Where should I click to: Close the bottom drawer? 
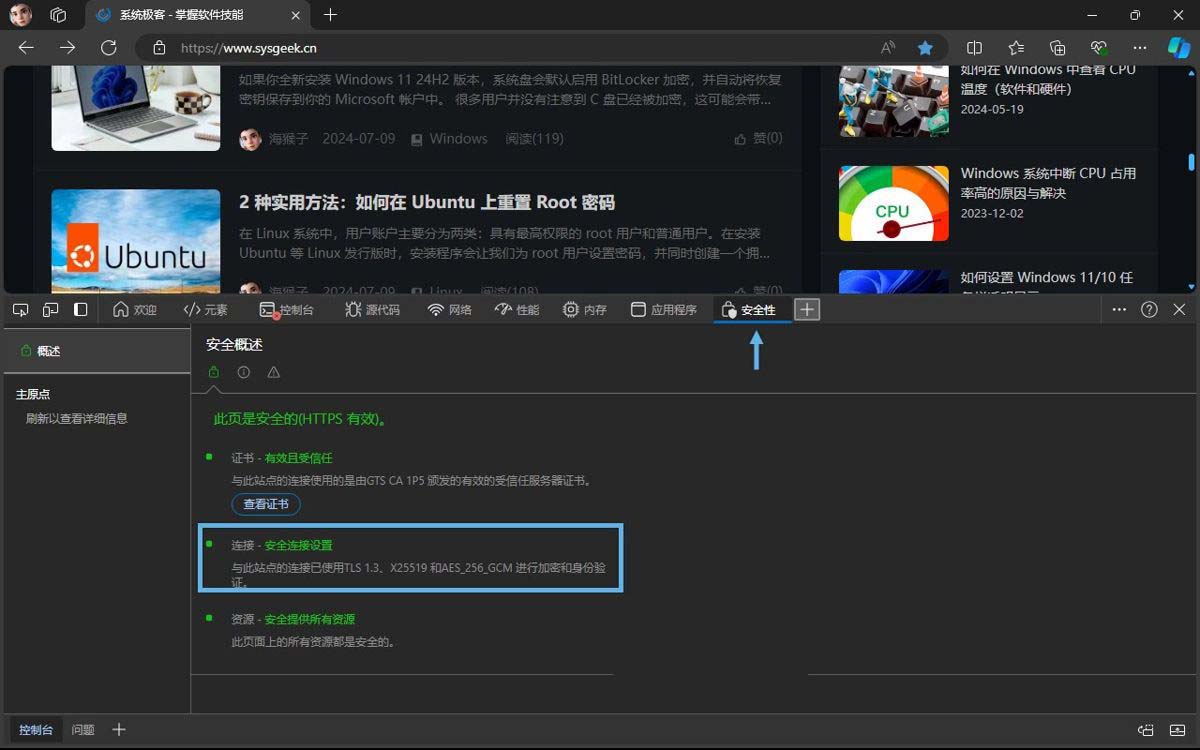click(x=1179, y=730)
